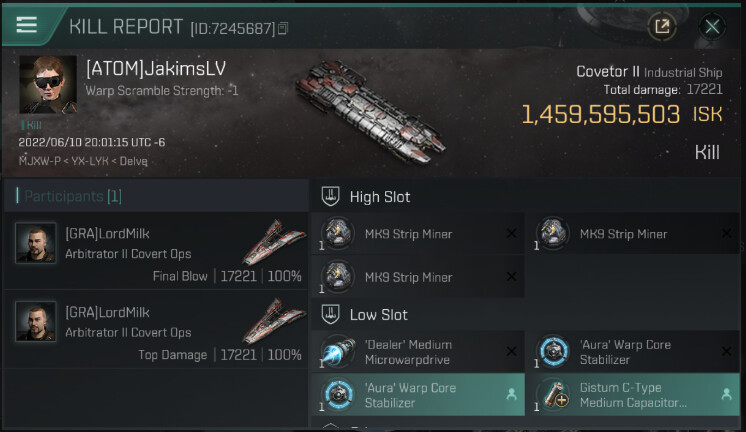
Task: Click the Covetor II ship name
Action: coord(607,72)
